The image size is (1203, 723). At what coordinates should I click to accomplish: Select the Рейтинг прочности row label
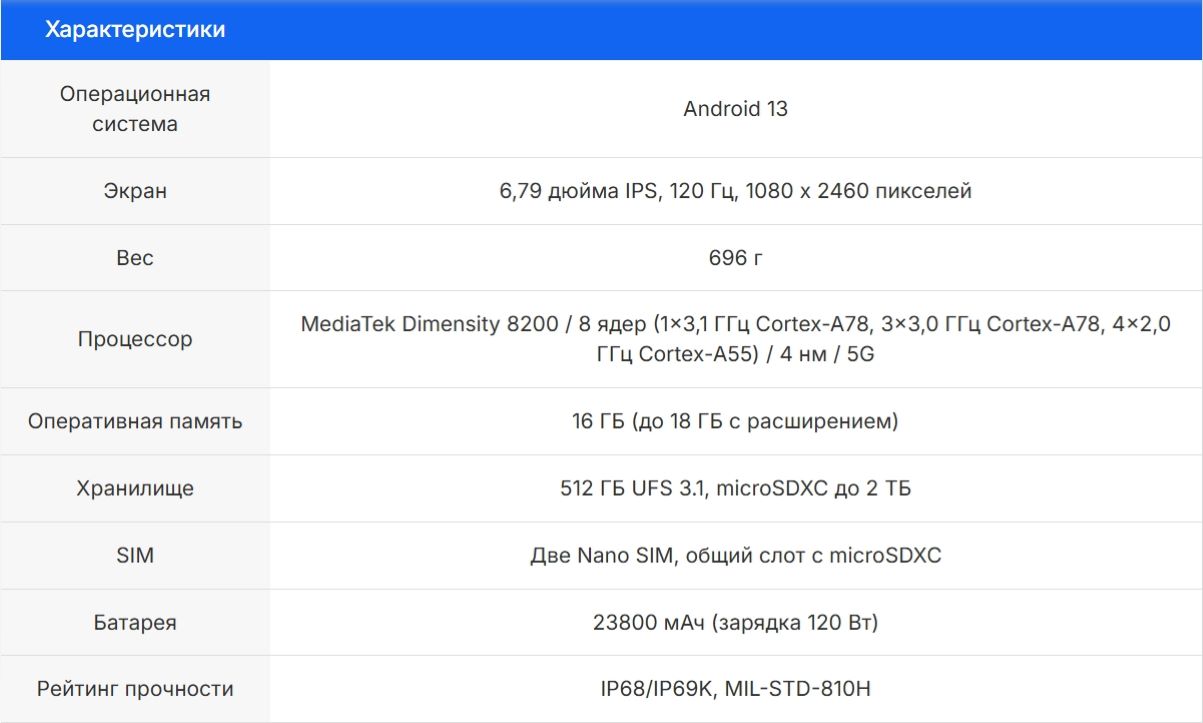point(134,688)
